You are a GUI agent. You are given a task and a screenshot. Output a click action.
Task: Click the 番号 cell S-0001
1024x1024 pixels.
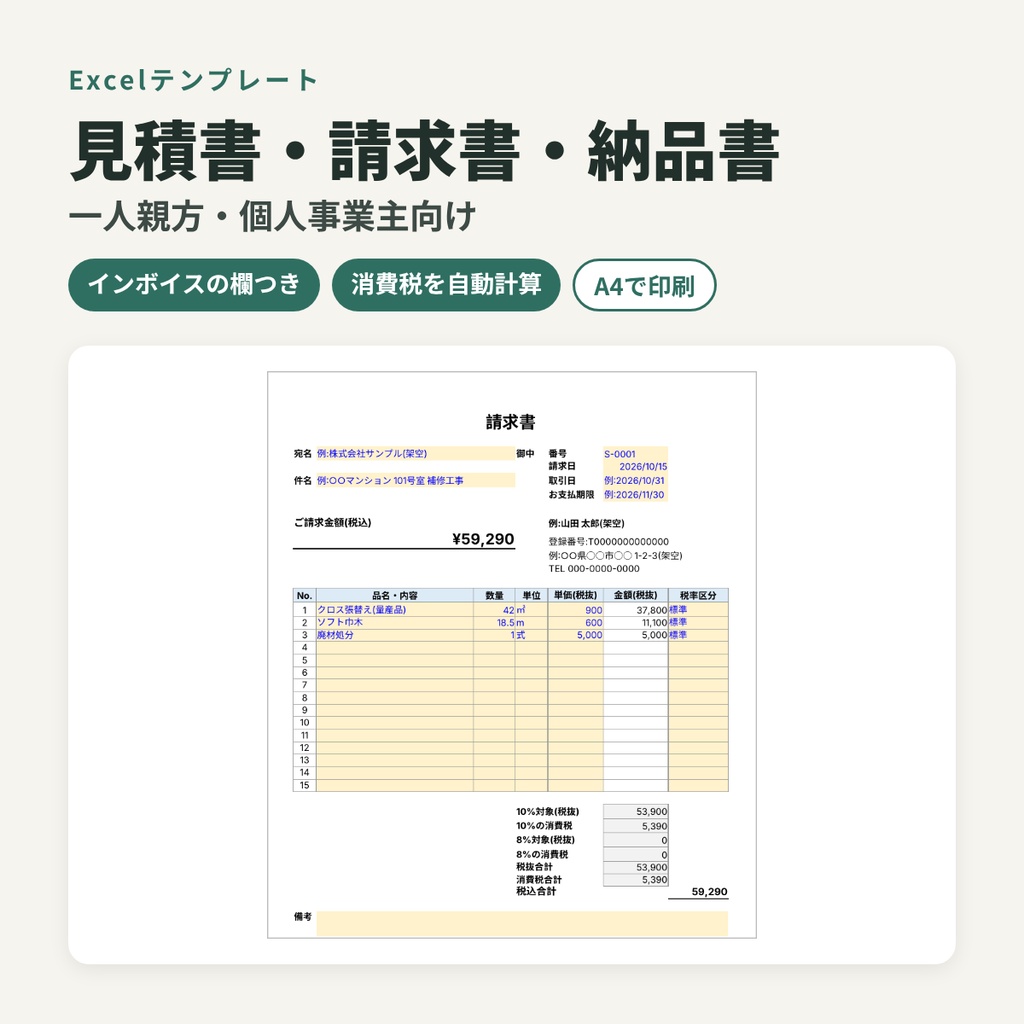click(635, 454)
